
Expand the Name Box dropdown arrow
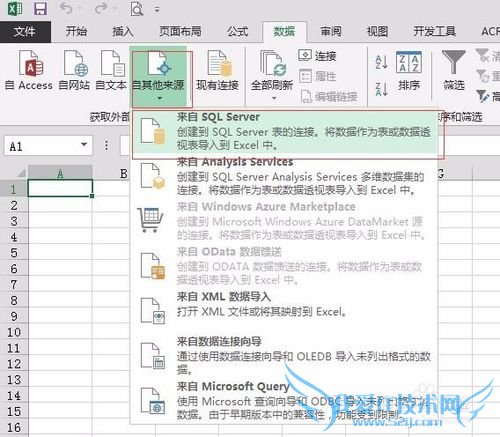84,145
